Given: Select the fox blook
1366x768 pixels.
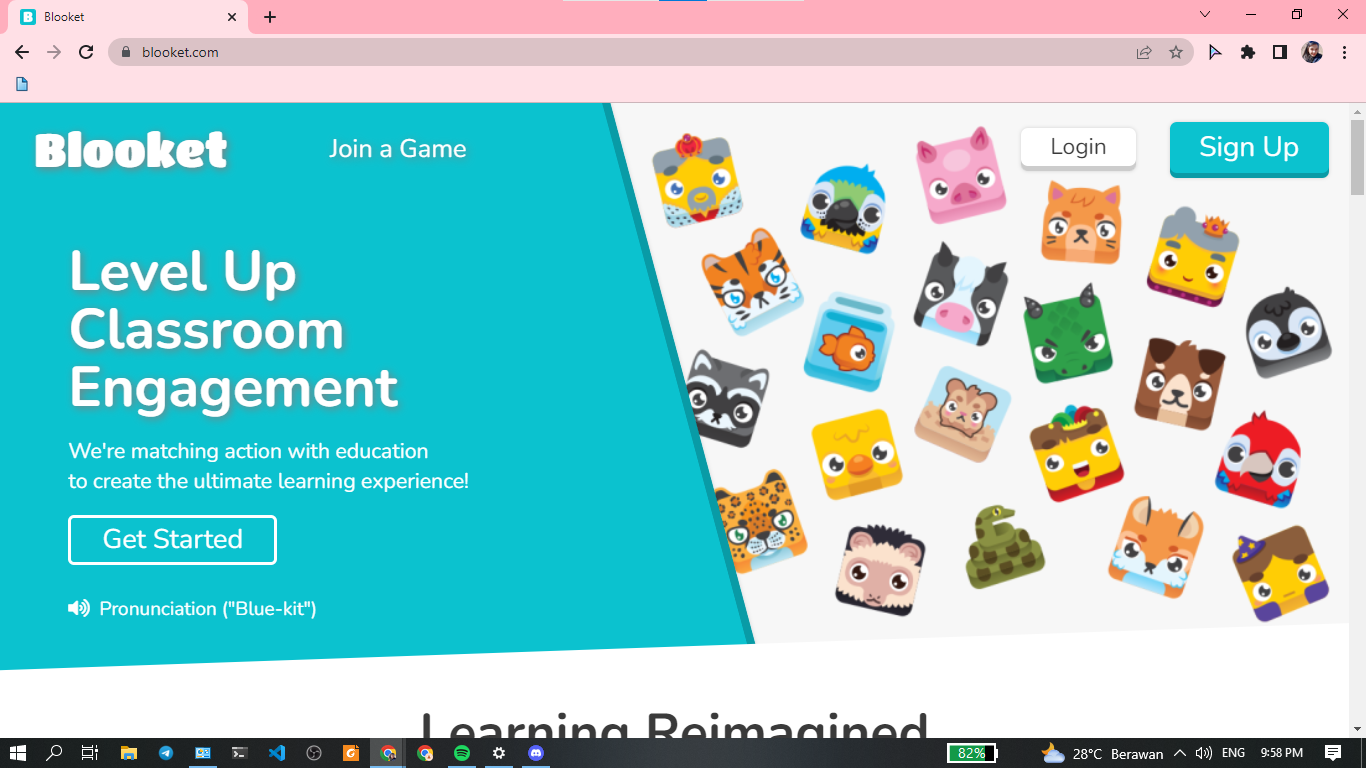Looking at the screenshot, I should coord(1156,547).
